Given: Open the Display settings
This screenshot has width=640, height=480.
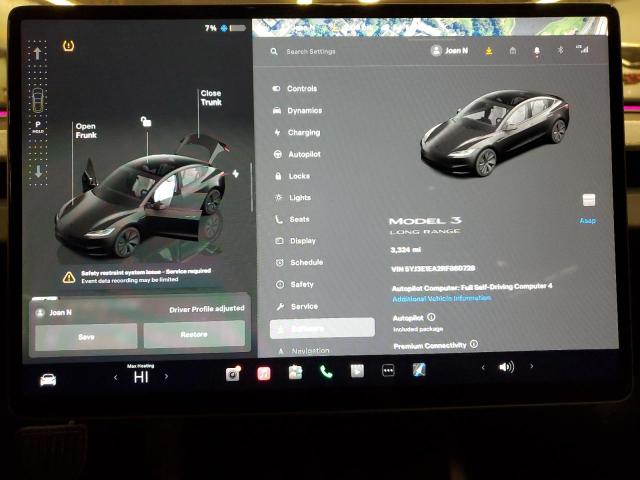Looking at the screenshot, I should pos(295,241).
